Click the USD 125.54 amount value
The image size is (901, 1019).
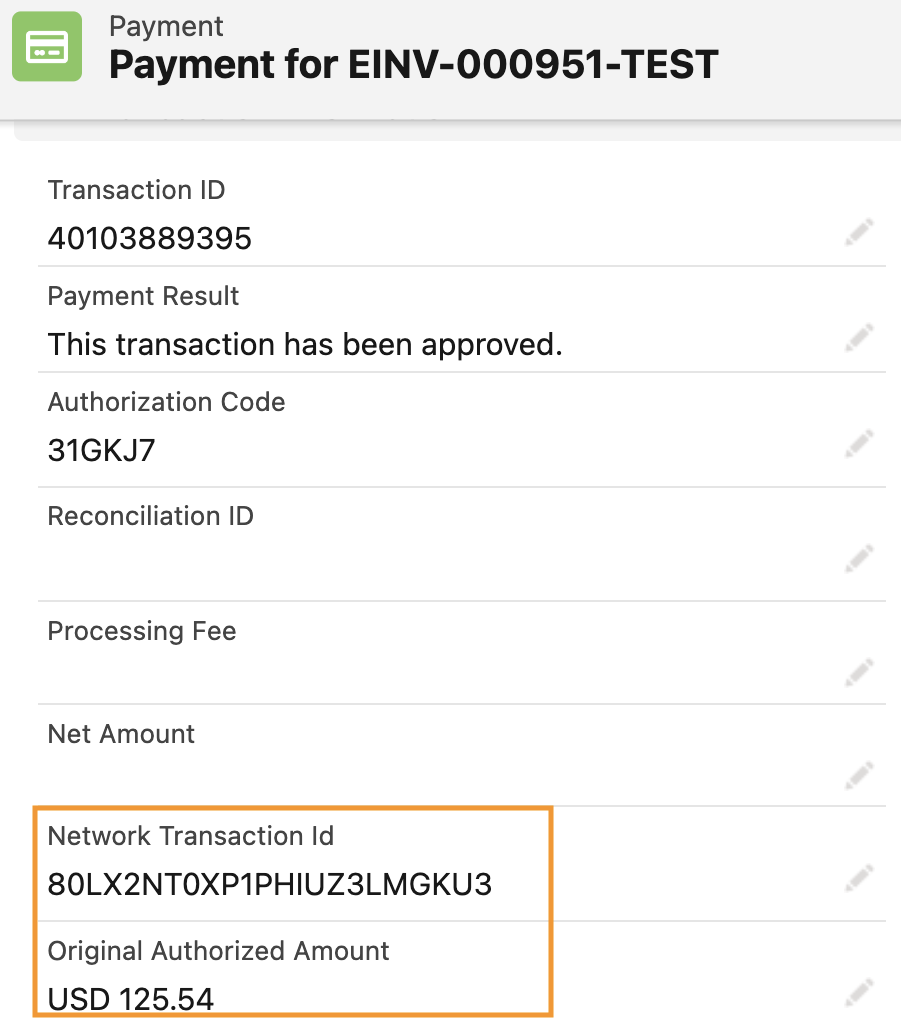(x=131, y=998)
